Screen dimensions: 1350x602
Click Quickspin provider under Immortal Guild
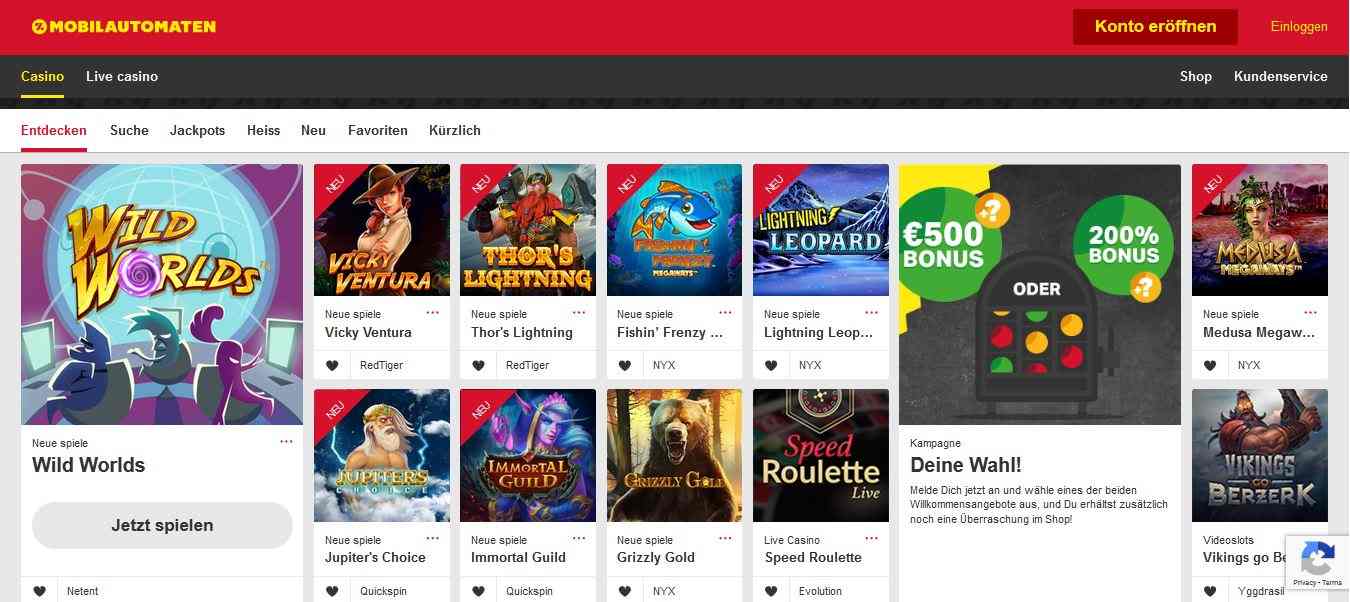(x=529, y=591)
